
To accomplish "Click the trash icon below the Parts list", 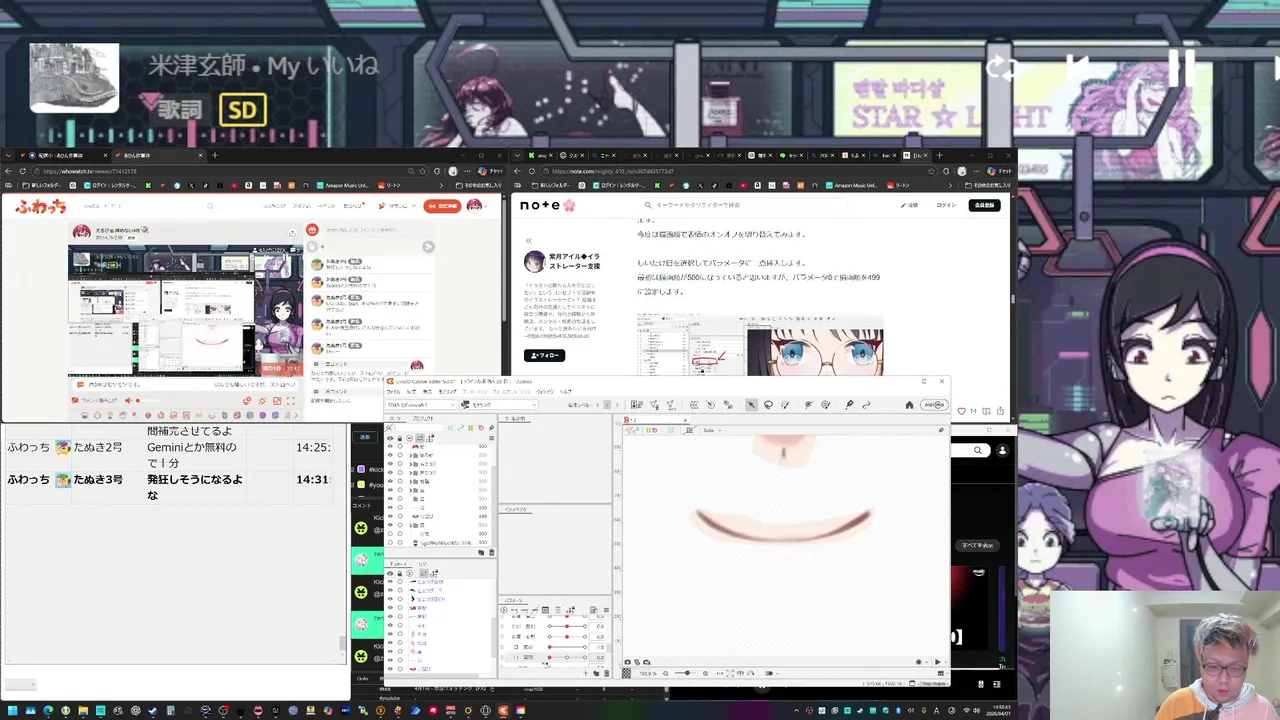I will tap(492, 552).
